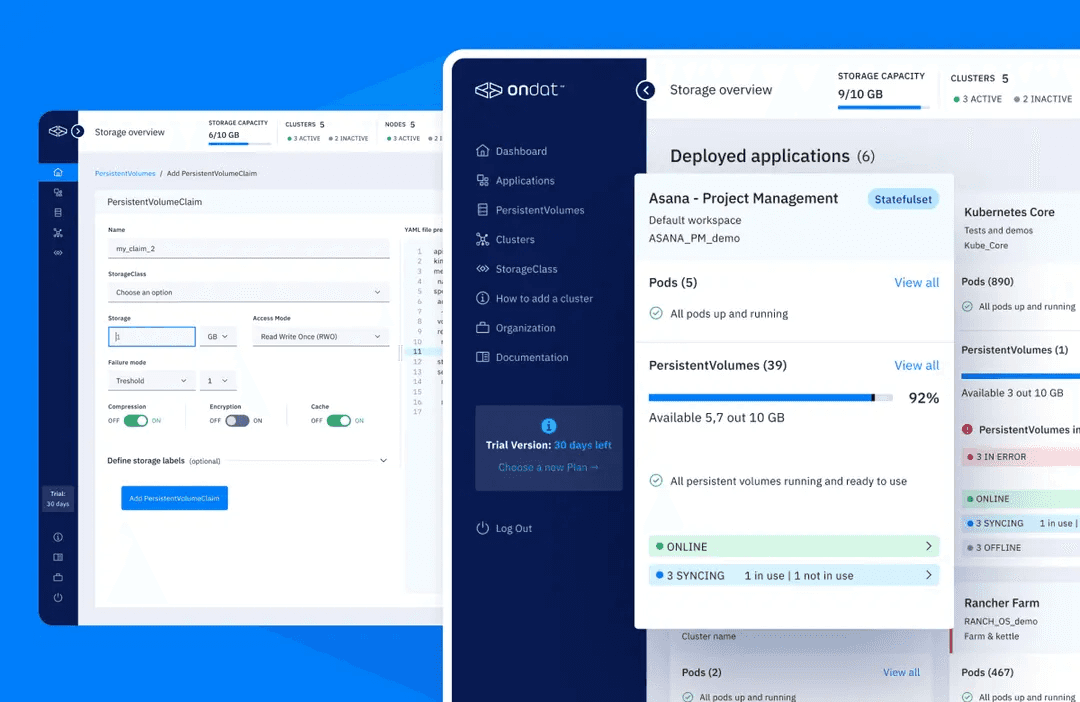Click the Name field containing my_claim_2
This screenshot has width=1080, height=702.
point(248,248)
